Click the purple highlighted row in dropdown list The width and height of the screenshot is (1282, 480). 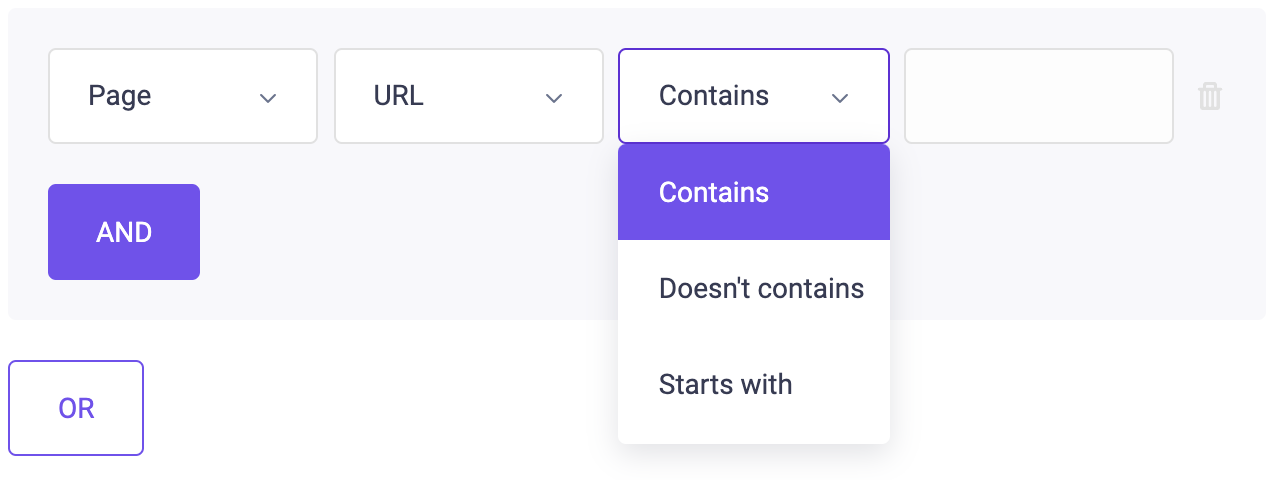click(x=754, y=192)
